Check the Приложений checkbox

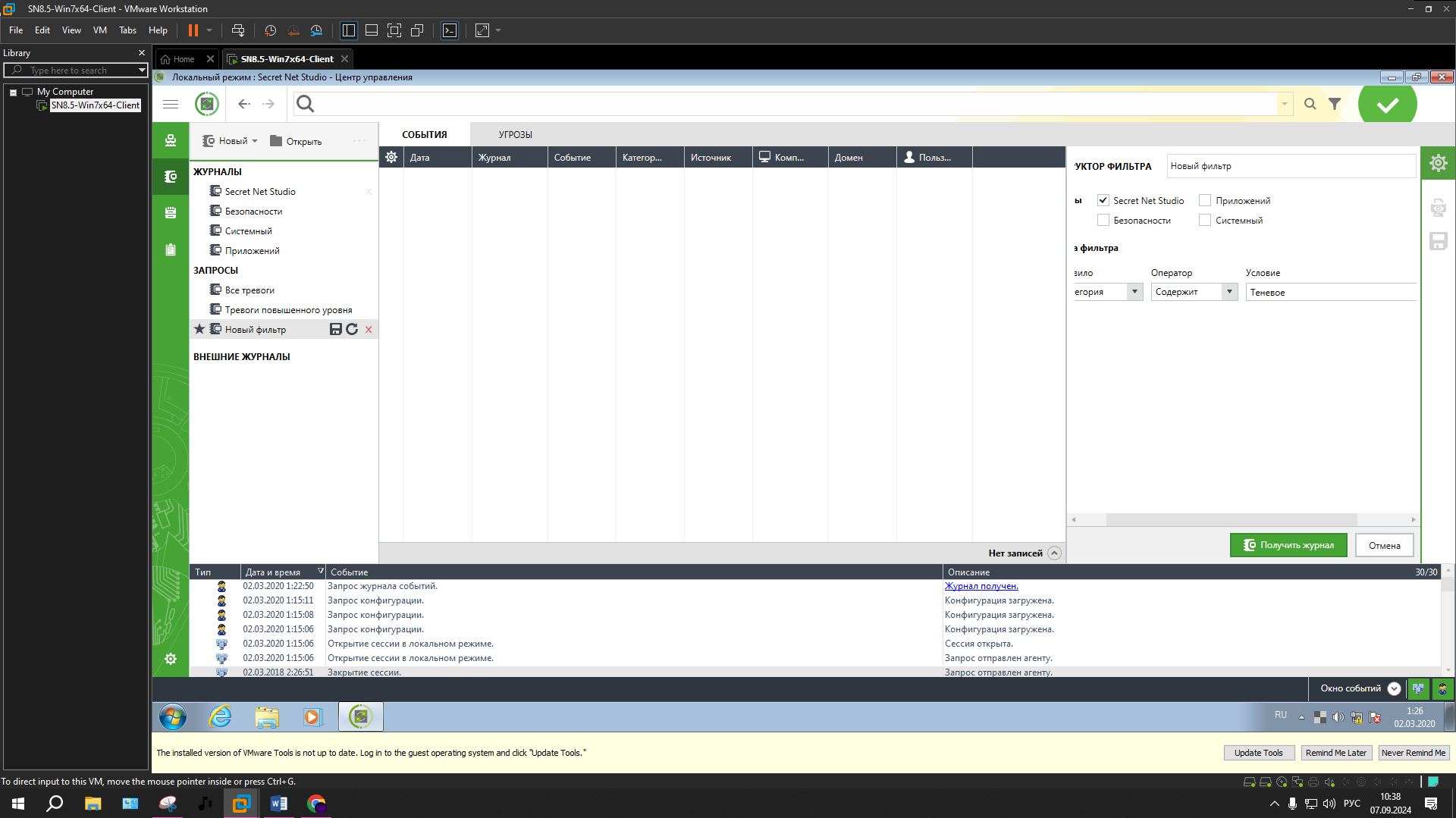[x=1205, y=201]
